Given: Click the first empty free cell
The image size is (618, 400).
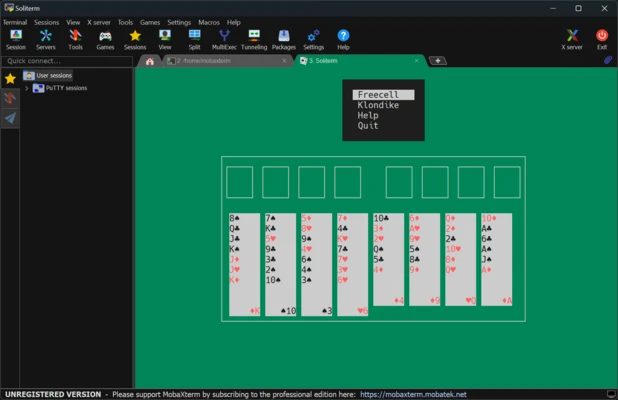Looking at the screenshot, I should 240,182.
